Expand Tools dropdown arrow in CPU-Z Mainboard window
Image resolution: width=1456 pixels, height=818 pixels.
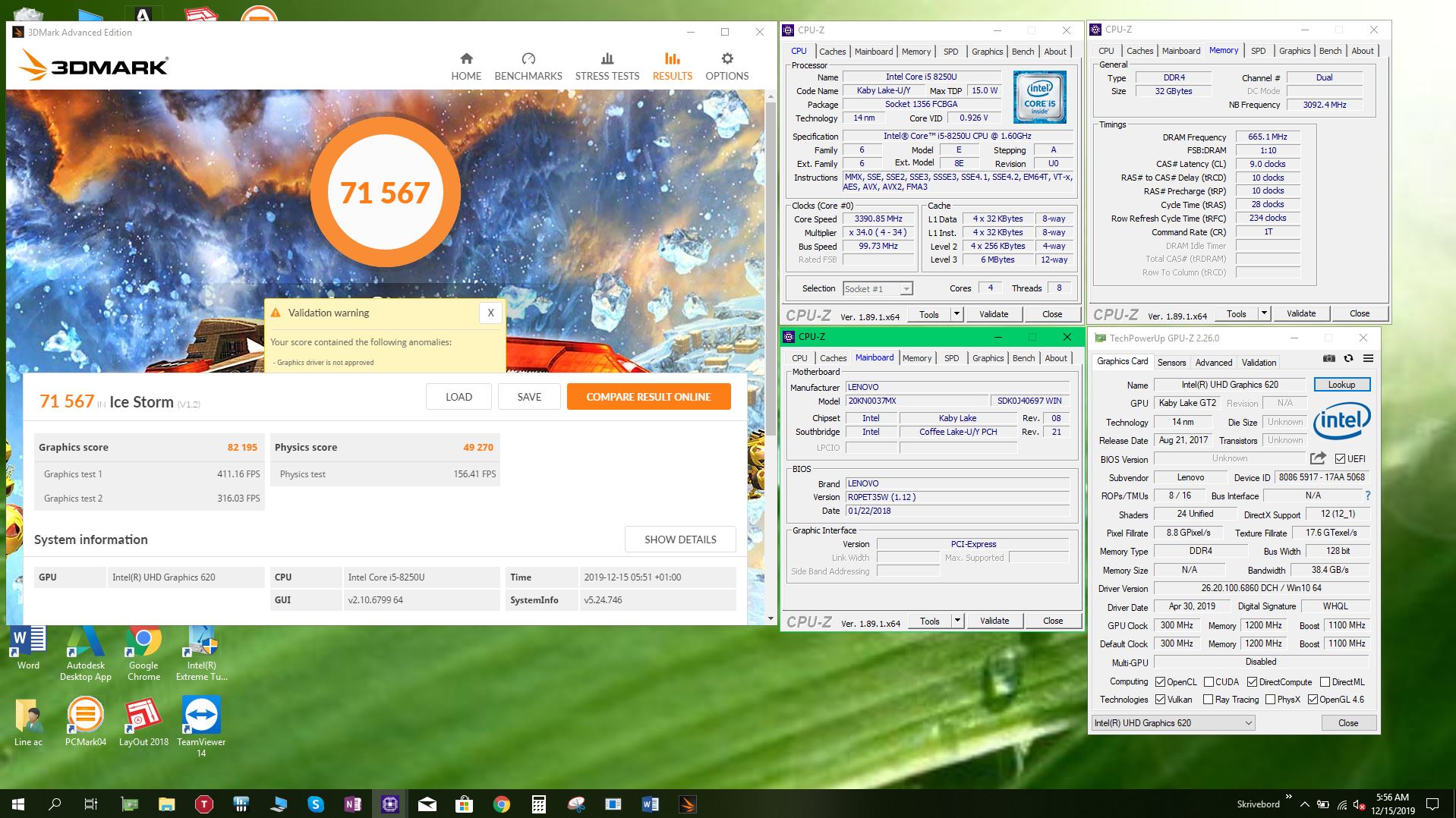[x=957, y=621]
